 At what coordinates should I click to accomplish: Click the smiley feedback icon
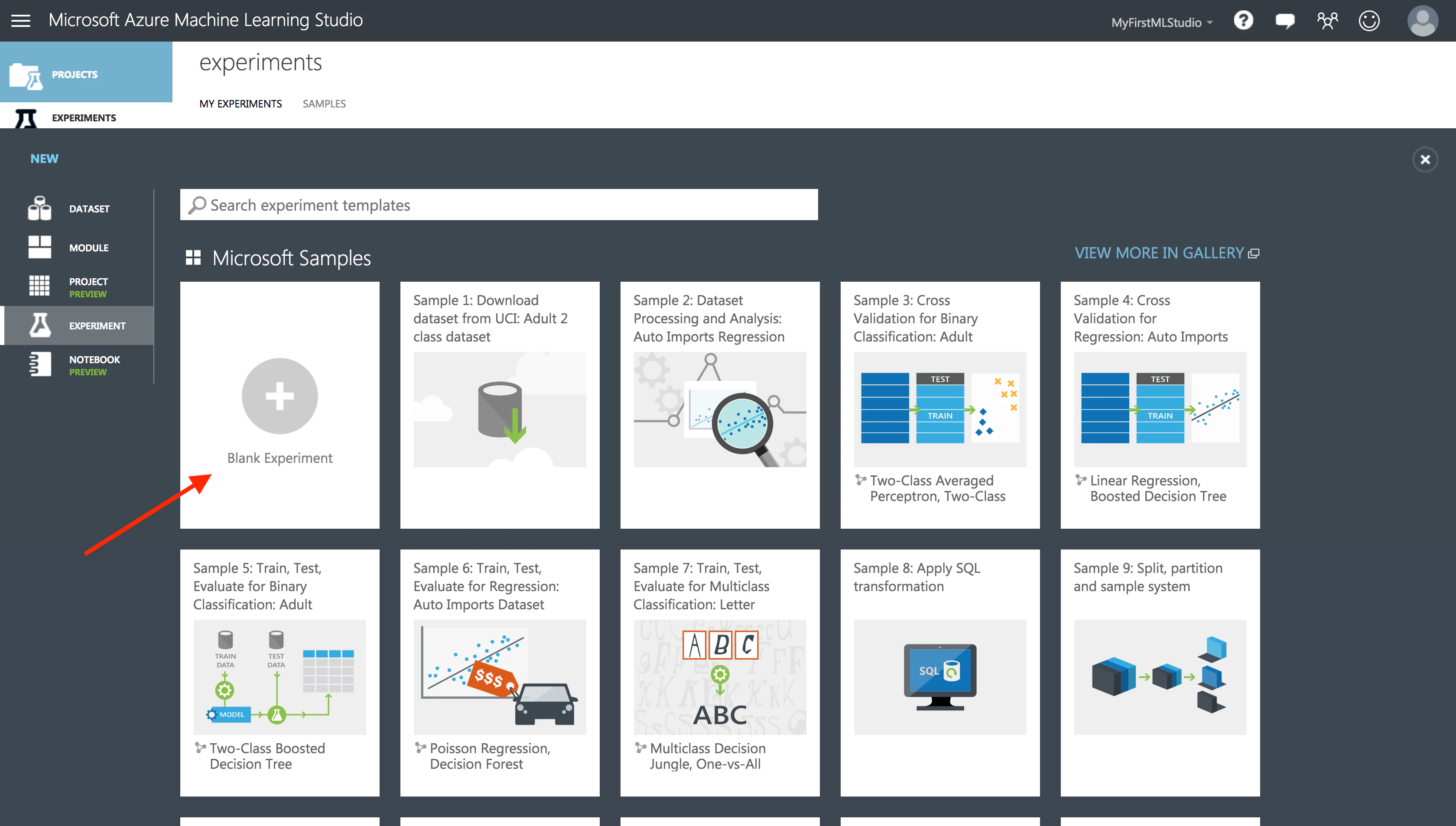(x=1369, y=21)
